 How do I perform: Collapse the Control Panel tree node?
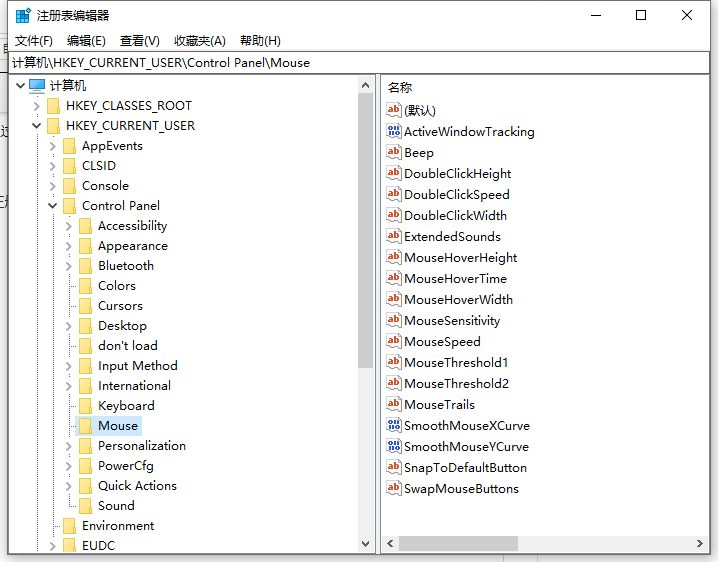(53, 205)
